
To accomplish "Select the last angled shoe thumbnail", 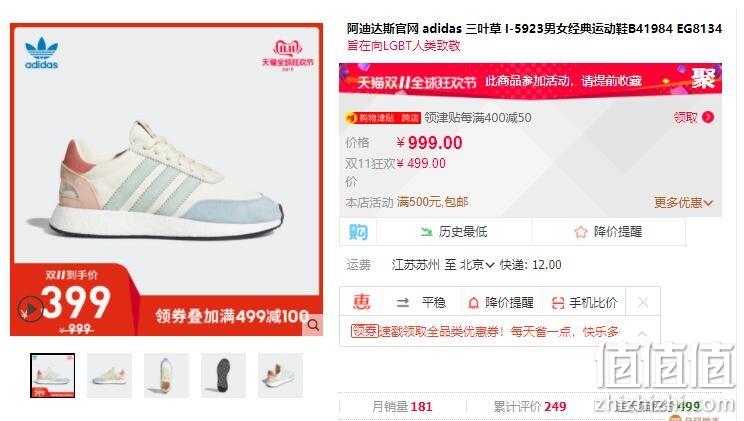I will (x=280, y=375).
